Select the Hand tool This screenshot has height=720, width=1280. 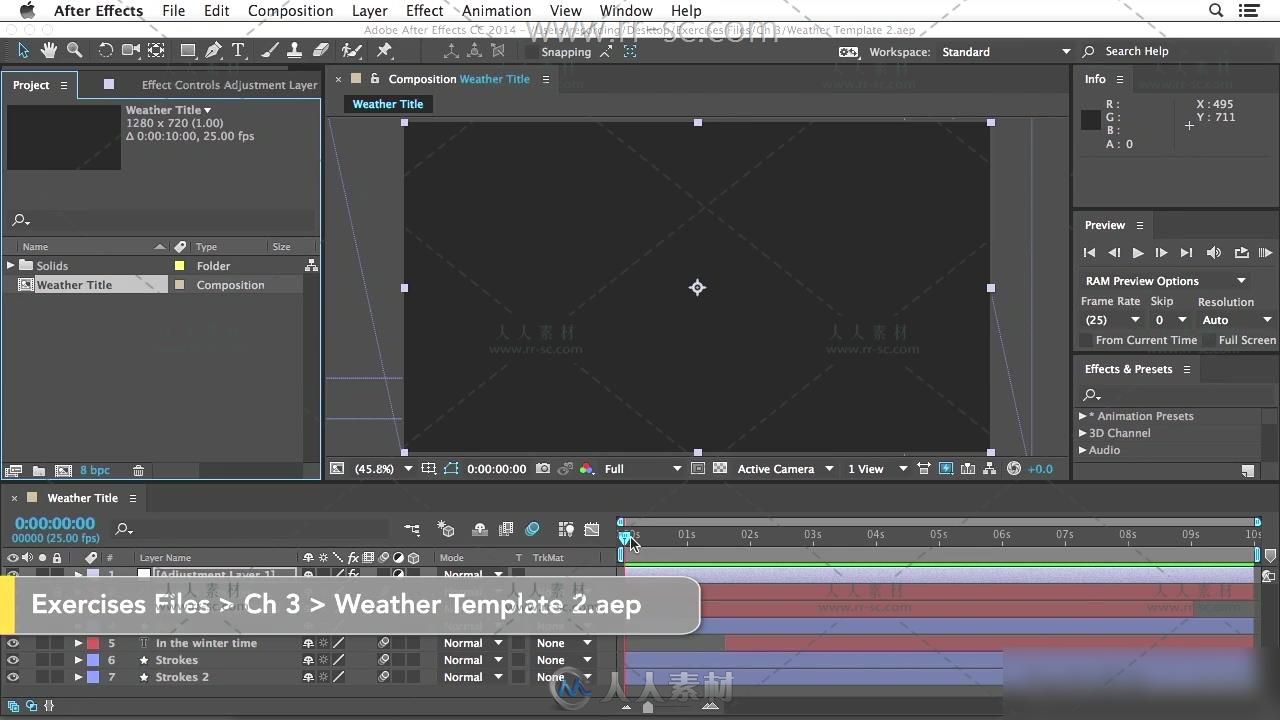pyautogui.click(x=49, y=50)
